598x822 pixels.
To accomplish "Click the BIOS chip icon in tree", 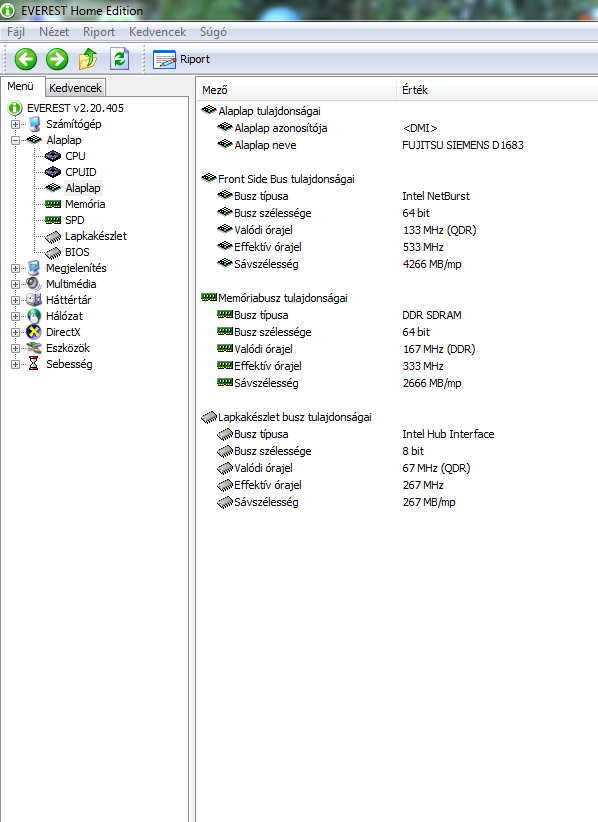I will point(53,252).
